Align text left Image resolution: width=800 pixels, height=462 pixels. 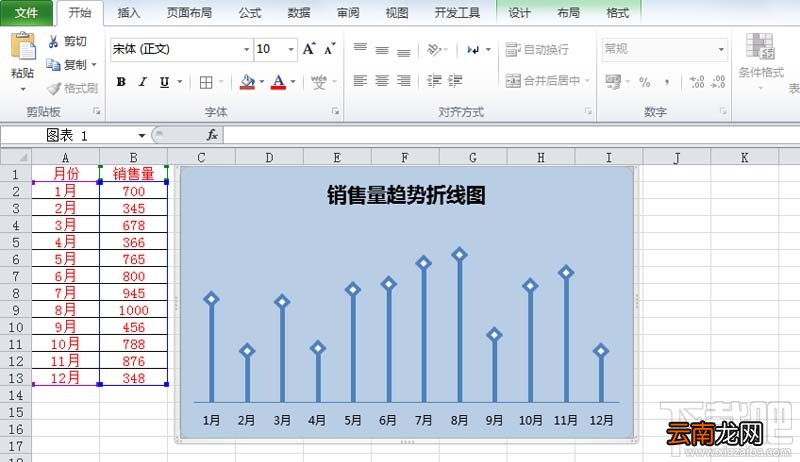[360, 81]
